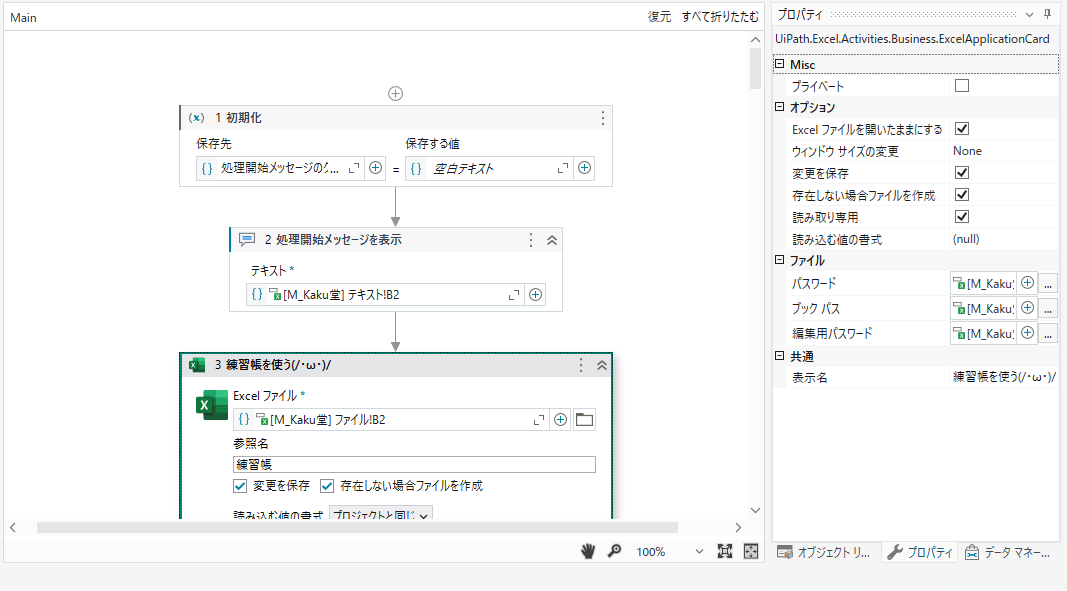This screenshot has height=591, width=1067.
Task: Toggle プライベート checkbox in properties
Action: 962,86
